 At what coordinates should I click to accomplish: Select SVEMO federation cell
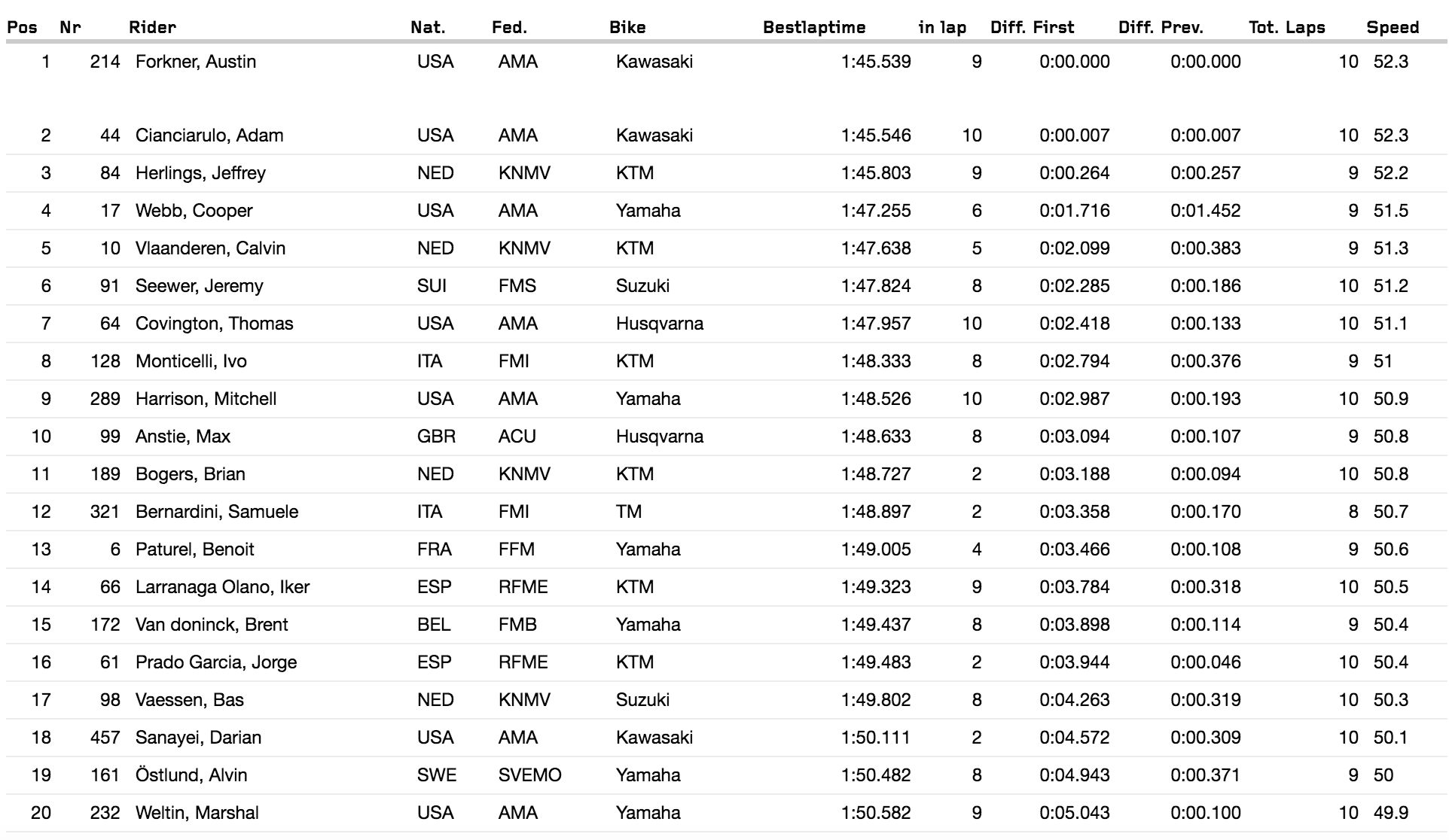pyautogui.click(x=529, y=775)
